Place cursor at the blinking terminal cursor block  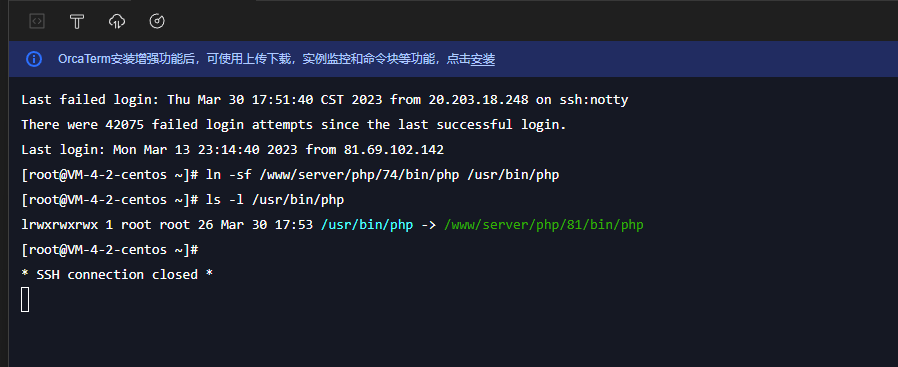click(x=25, y=299)
